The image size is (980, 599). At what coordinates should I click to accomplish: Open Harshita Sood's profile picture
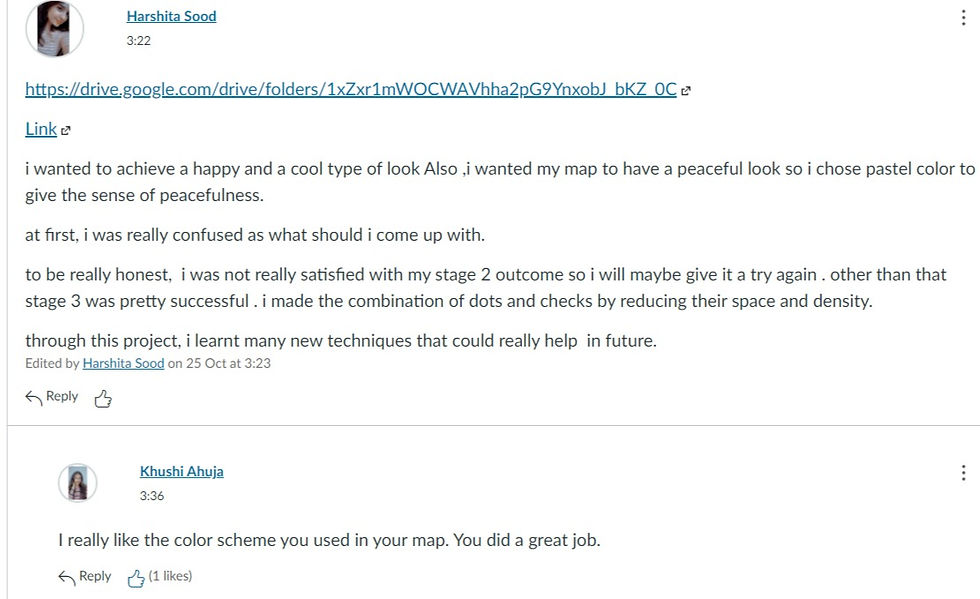(x=53, y=28)
